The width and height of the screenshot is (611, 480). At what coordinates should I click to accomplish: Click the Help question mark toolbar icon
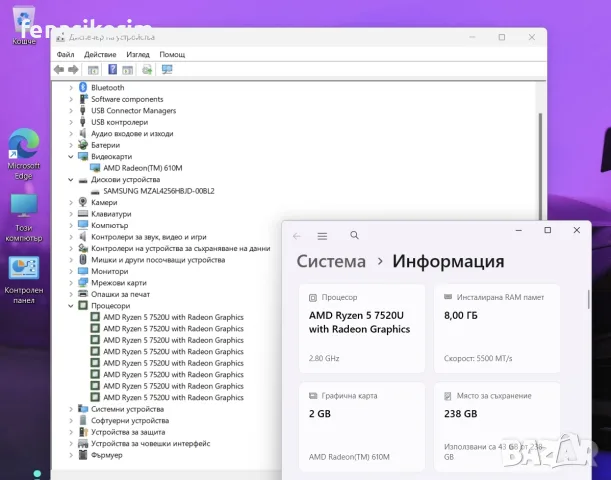coord(112,69)
